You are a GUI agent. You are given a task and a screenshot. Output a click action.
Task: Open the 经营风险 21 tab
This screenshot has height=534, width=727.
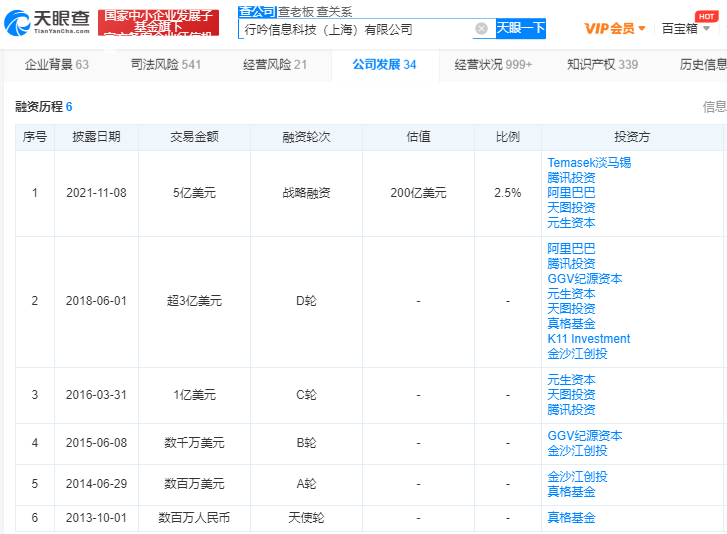(x=274, y=64)
